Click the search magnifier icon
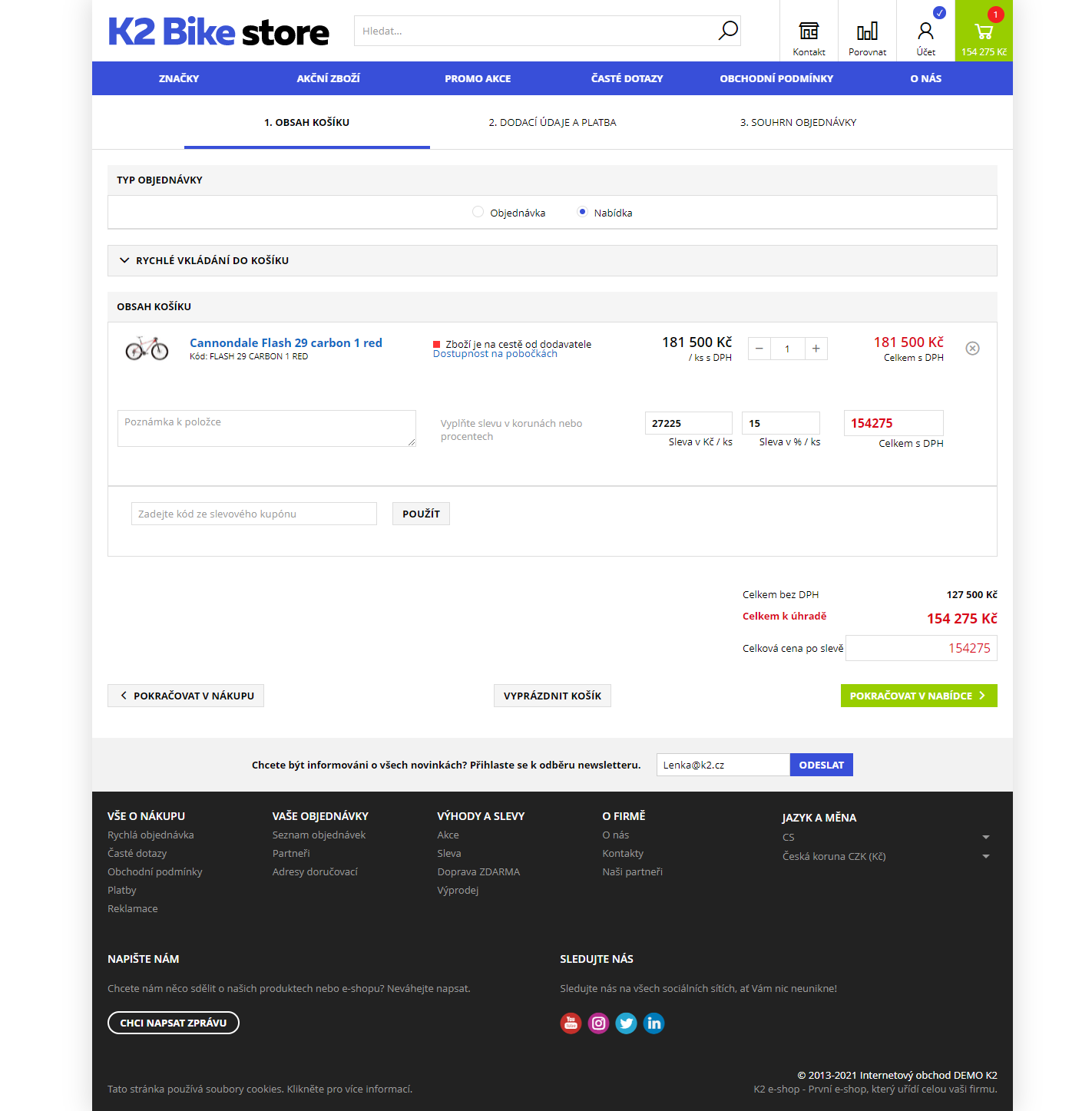Viewport: 1092px width, 1111px height. pyautogui.click(x=727, y=31)
